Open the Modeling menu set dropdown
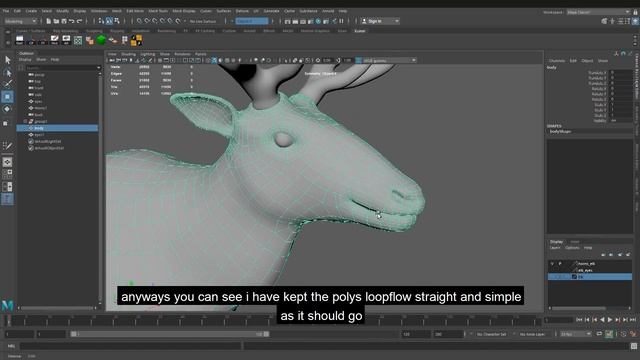This screenshot has height=360, width=640. 20,21
